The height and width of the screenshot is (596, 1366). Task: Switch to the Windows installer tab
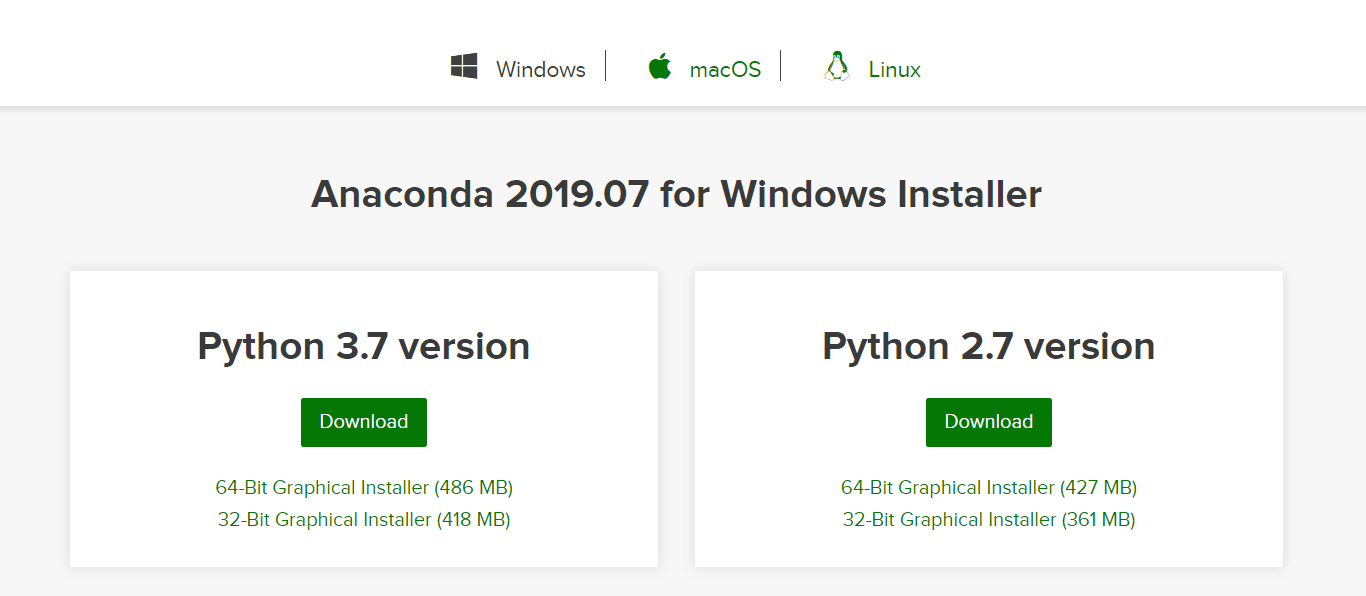tap(540, 69)
